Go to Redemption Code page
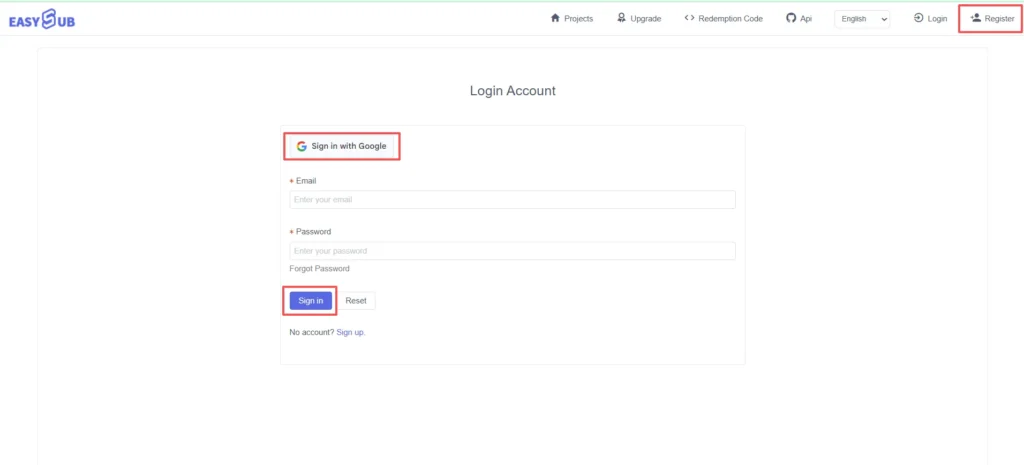The height and width of the screenshot is (465, 1024). [x=724, y=18]
